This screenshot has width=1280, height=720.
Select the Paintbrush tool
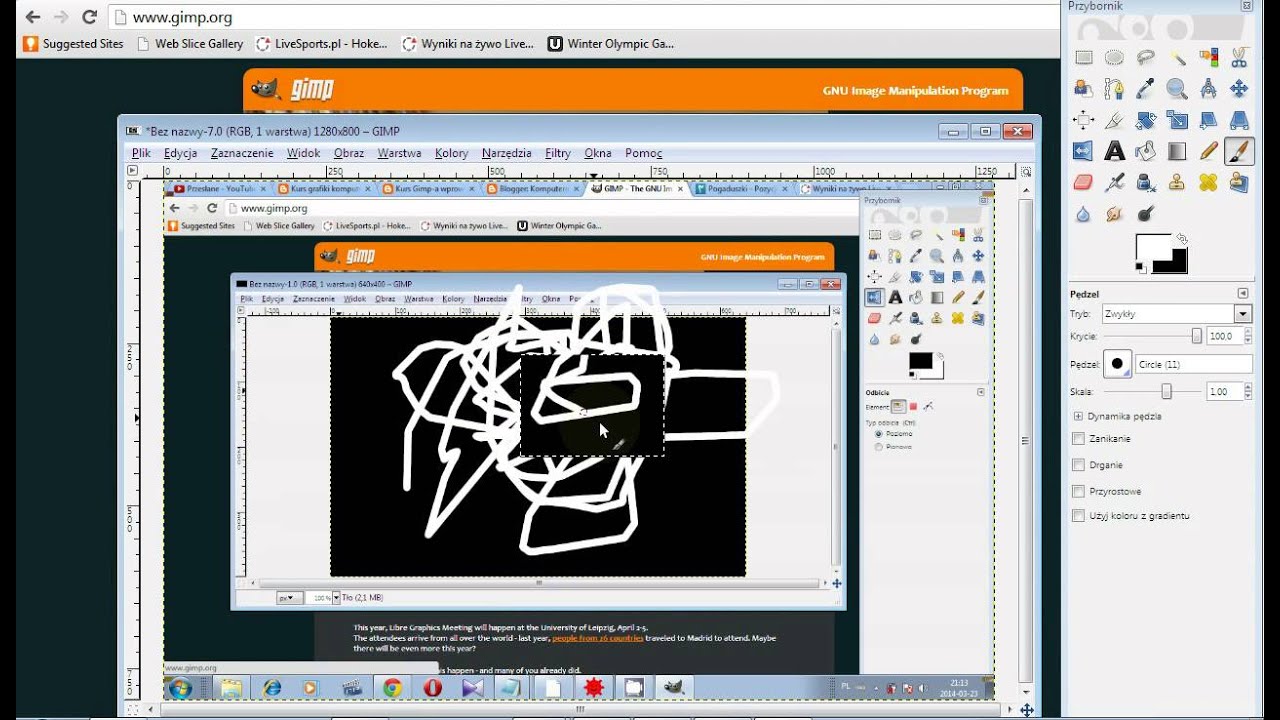(1239, 151)
